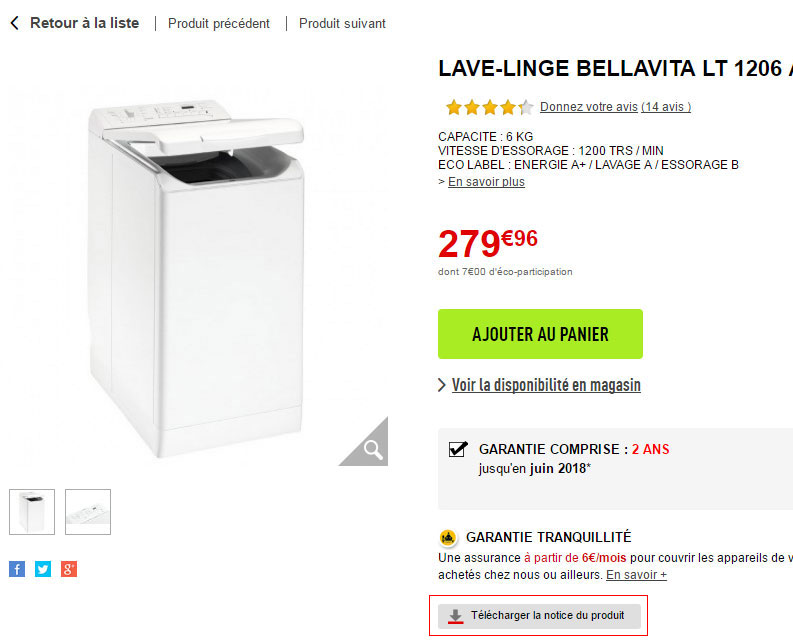
Task: Click the star rating icons
Action: (489, 107)
